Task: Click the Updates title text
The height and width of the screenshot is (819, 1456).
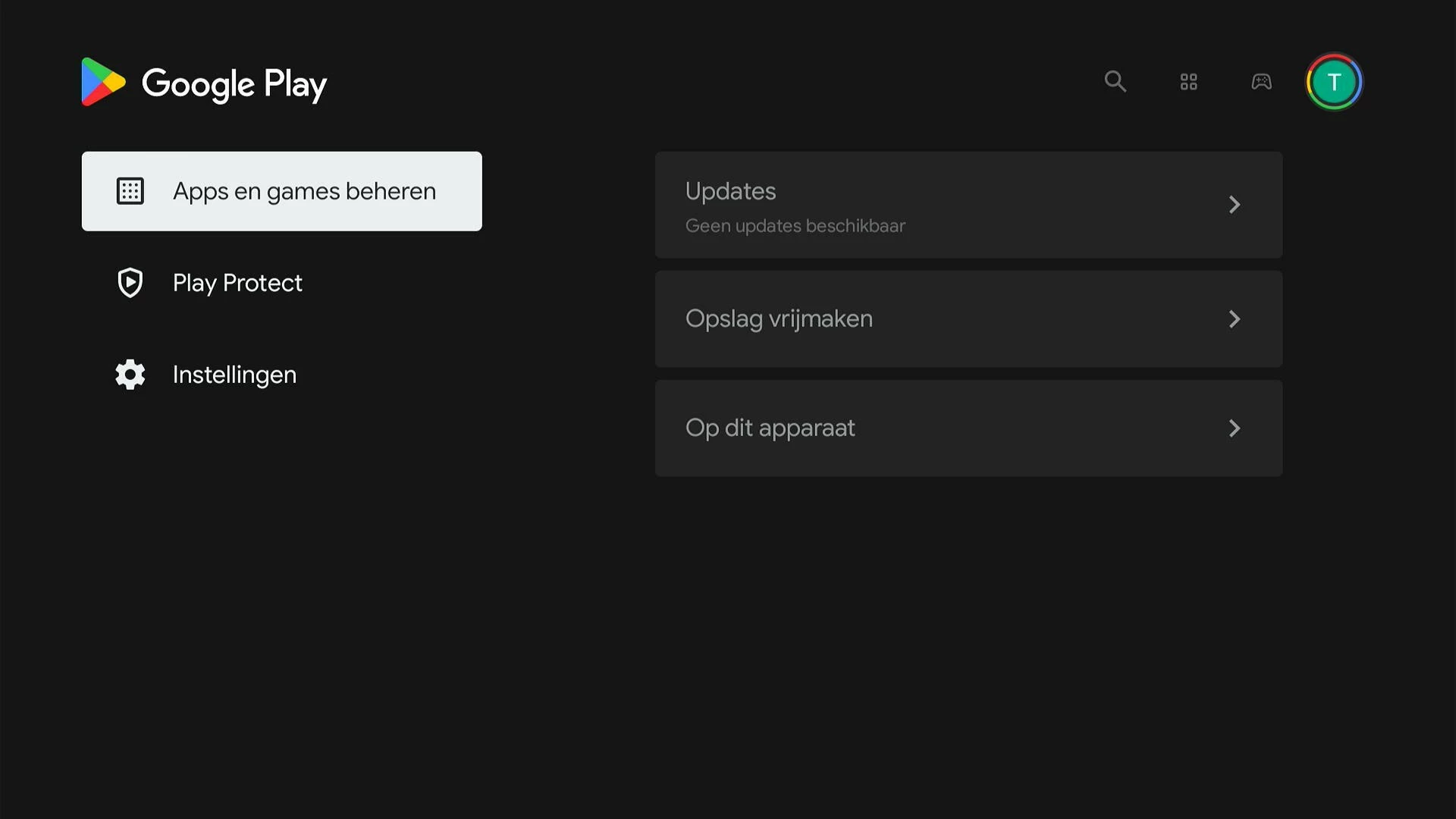Action: [730, 191]
